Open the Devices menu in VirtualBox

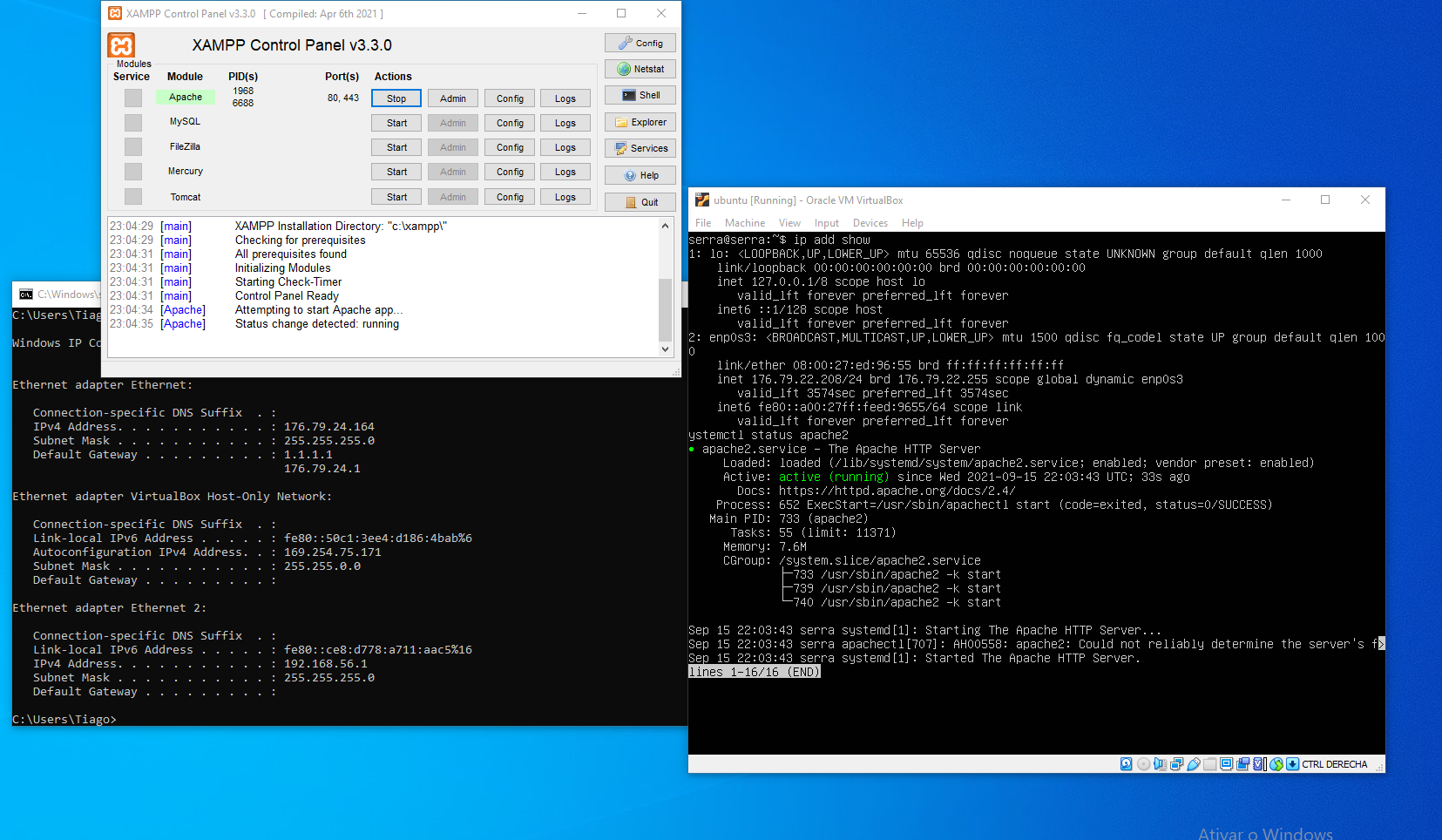870,223
